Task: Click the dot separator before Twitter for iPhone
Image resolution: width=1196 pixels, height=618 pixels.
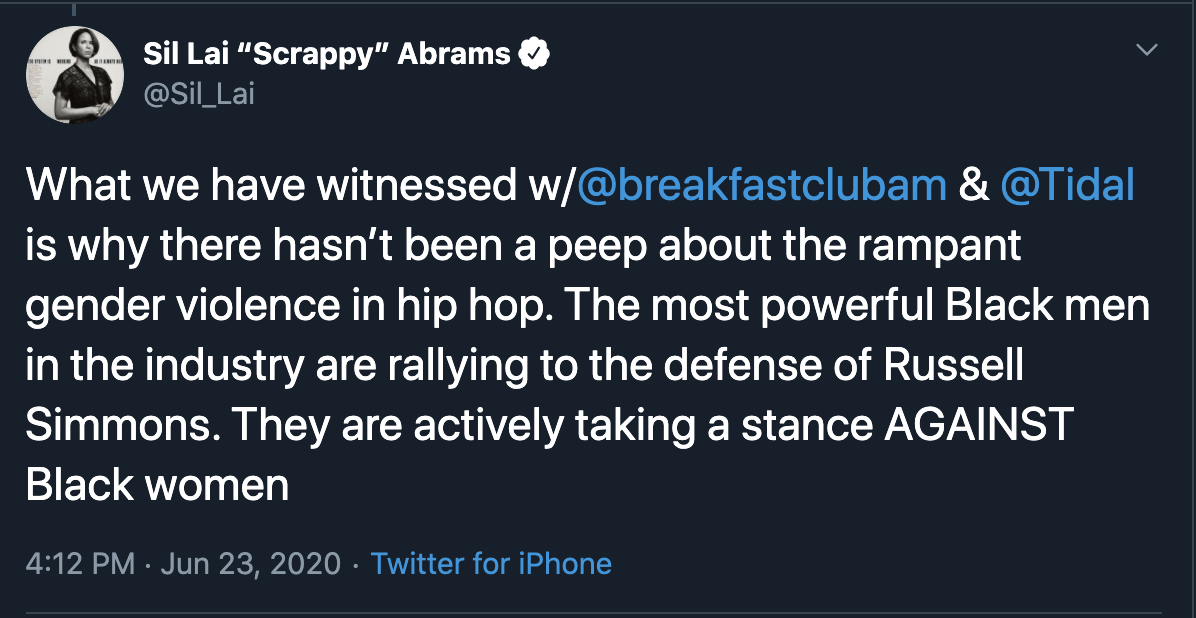Action: [x=356, y=563]
